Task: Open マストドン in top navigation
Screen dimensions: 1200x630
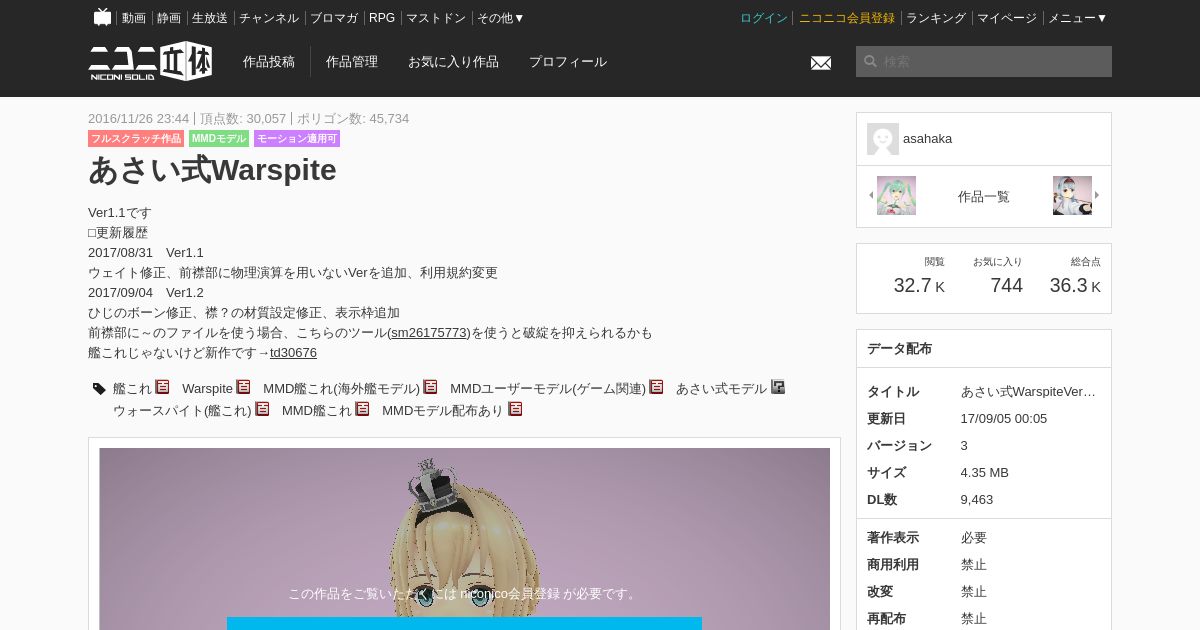Action: tap(436, 18)
